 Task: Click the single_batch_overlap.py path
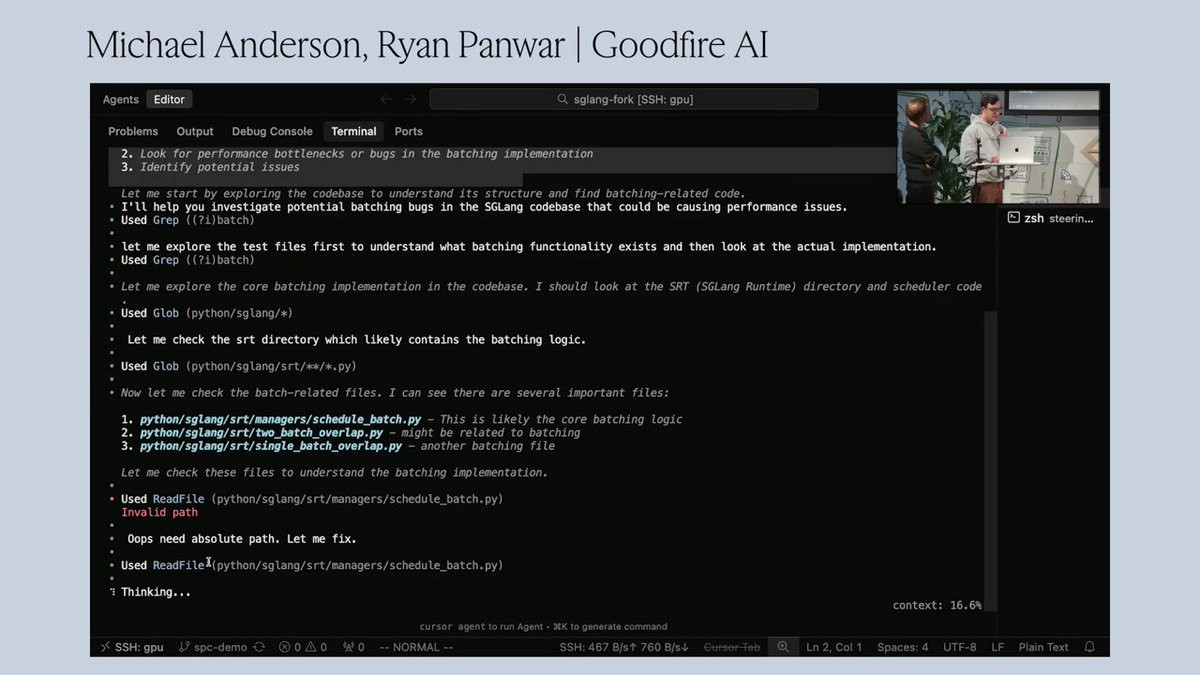[x=271, y=446]
